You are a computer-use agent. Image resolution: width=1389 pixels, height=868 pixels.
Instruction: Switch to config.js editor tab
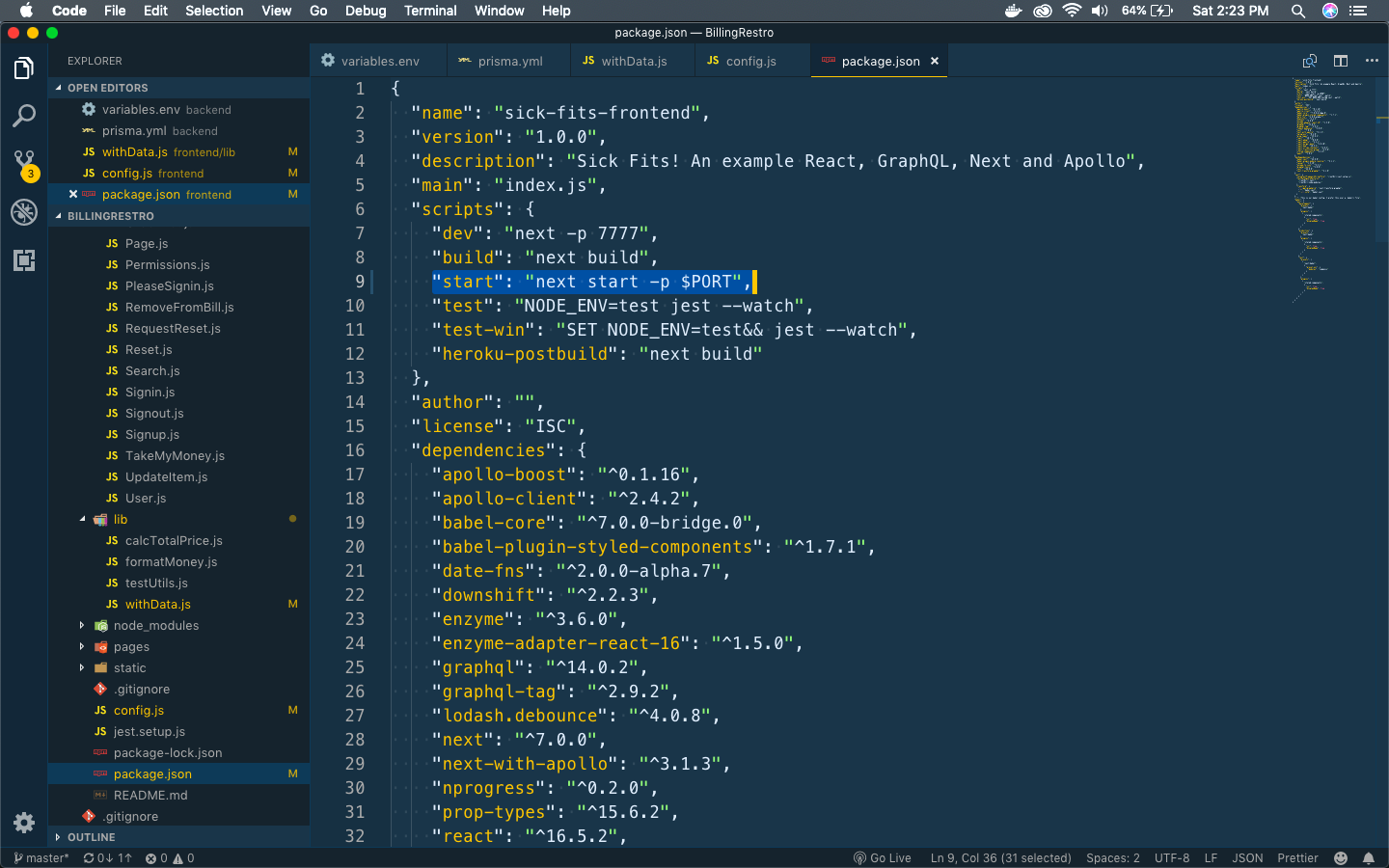tap(750, 61)
